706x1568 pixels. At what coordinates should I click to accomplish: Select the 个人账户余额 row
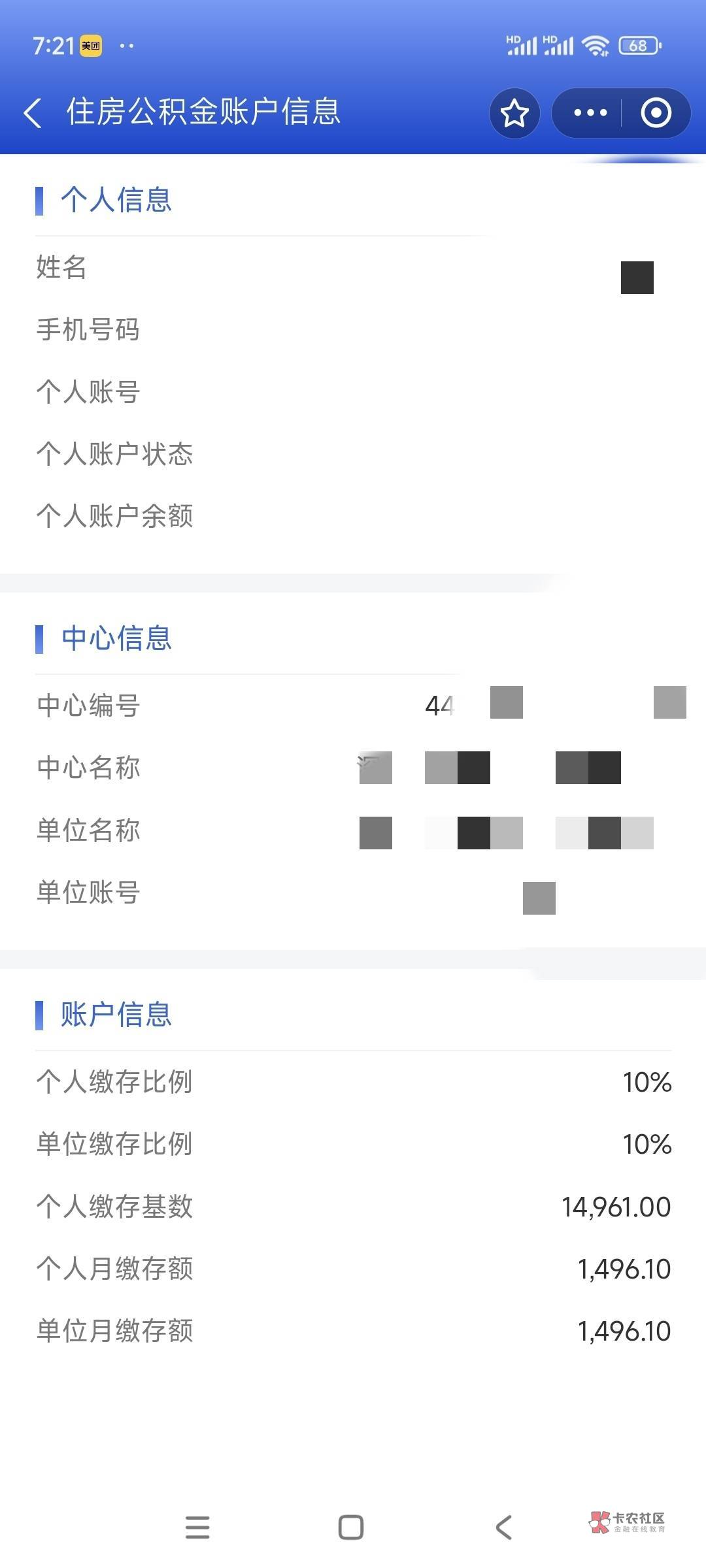coord(115,516)
